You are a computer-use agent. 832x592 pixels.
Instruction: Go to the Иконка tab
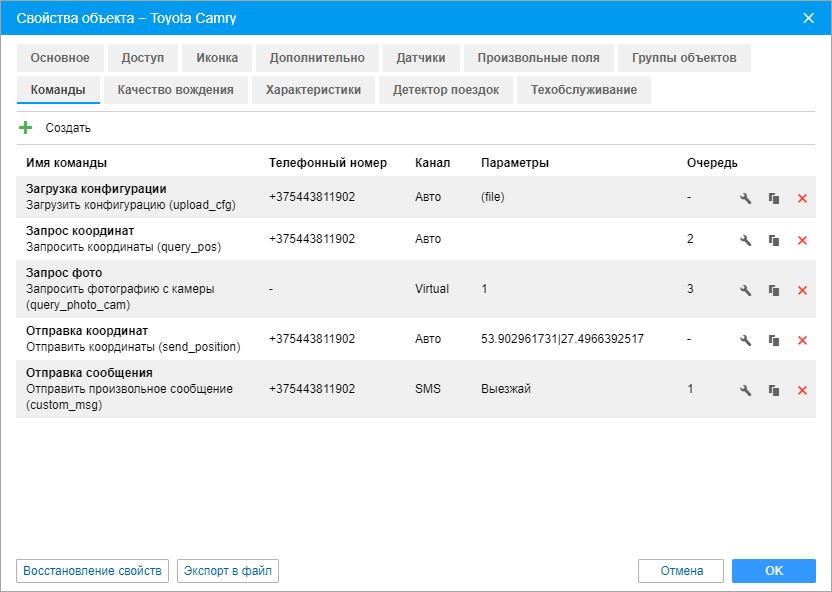pos(217,58)
